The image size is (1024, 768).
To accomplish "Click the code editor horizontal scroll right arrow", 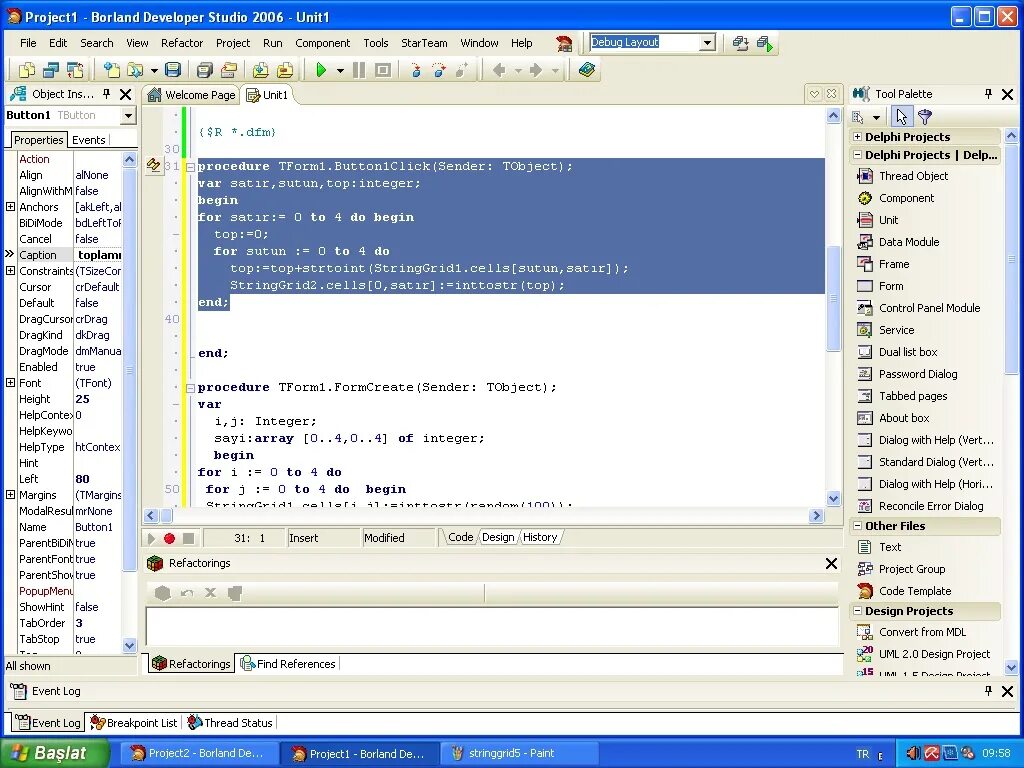I will click(816, 515).
